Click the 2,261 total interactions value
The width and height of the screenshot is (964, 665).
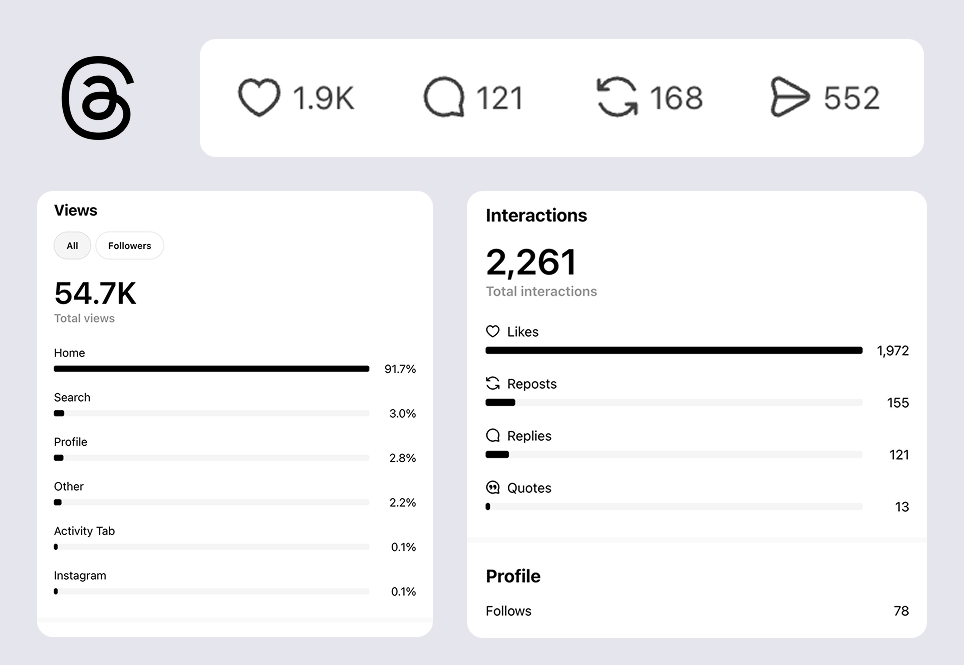530,262
